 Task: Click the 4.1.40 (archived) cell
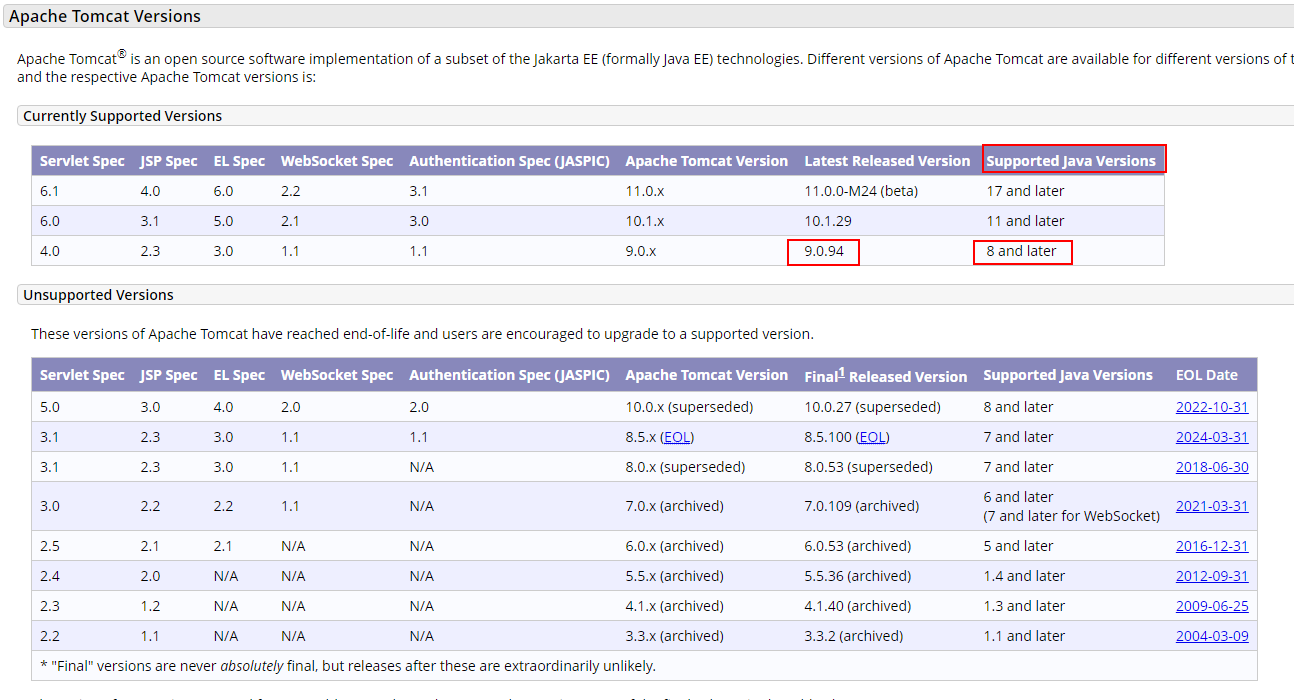[x=857, y=606]
